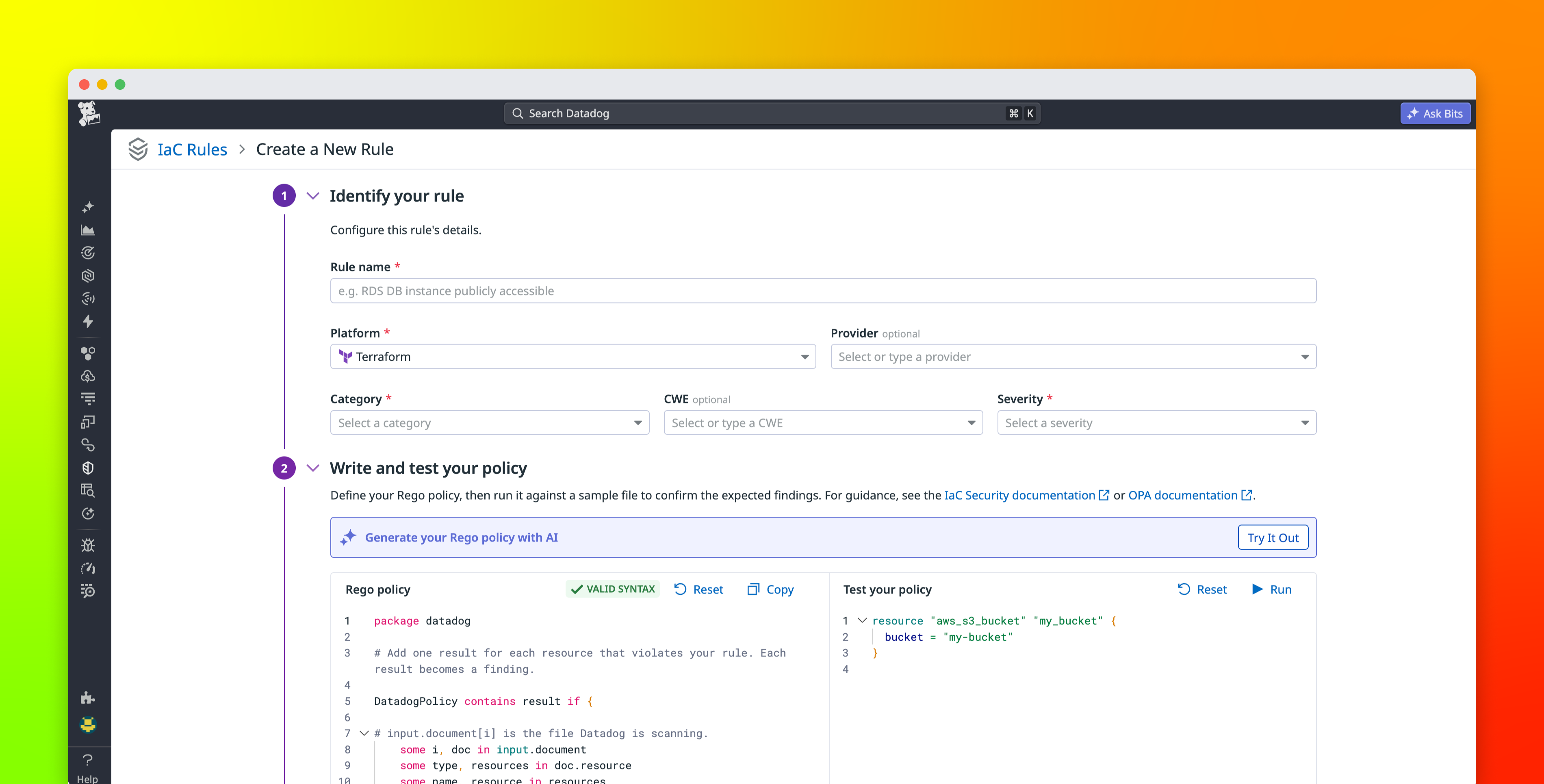Open the chain link sidebar icon
The image size is (1544, 784).
coord(88,445)
